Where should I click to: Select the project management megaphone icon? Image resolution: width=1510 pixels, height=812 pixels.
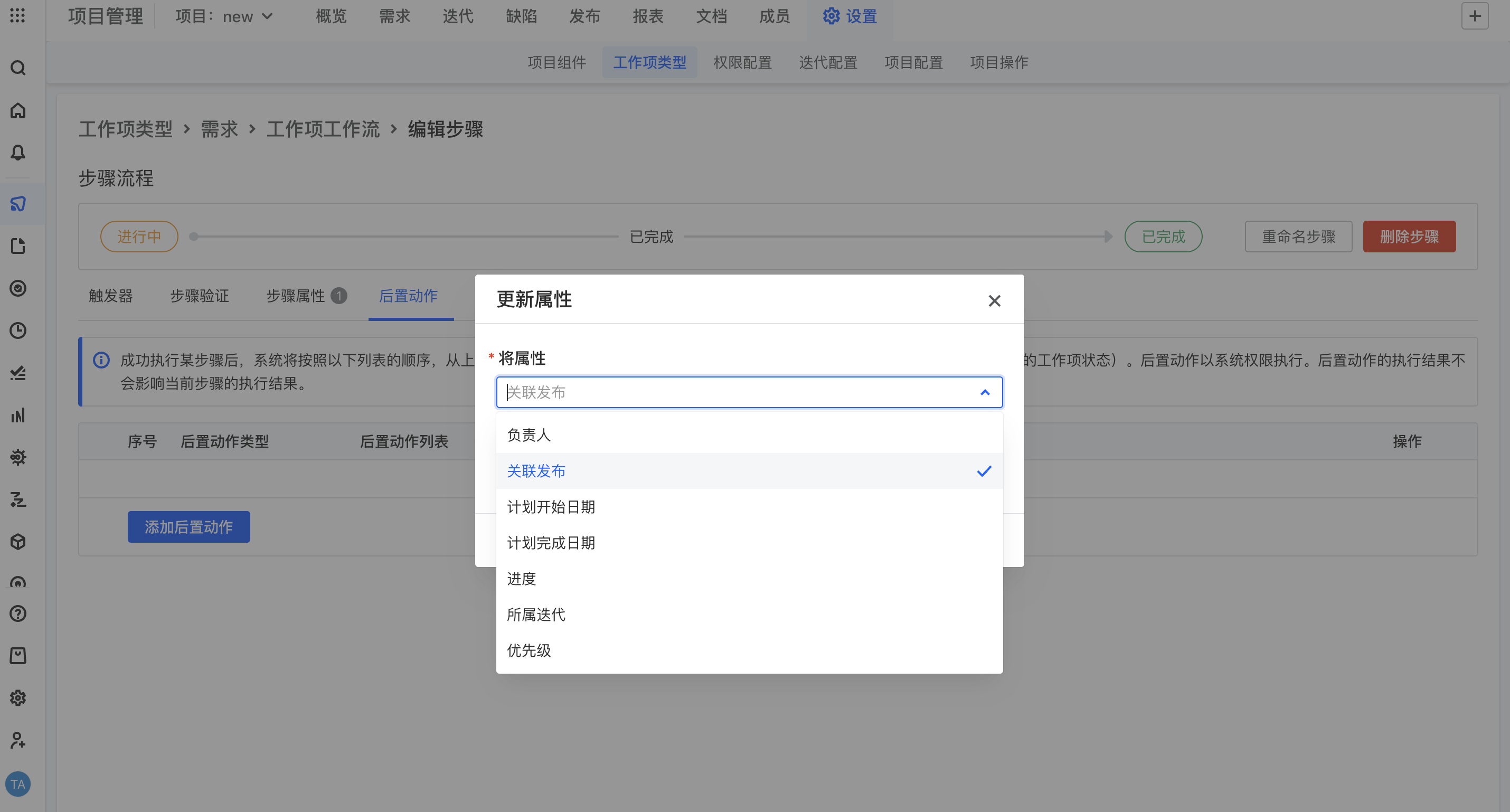pos(18,203)
